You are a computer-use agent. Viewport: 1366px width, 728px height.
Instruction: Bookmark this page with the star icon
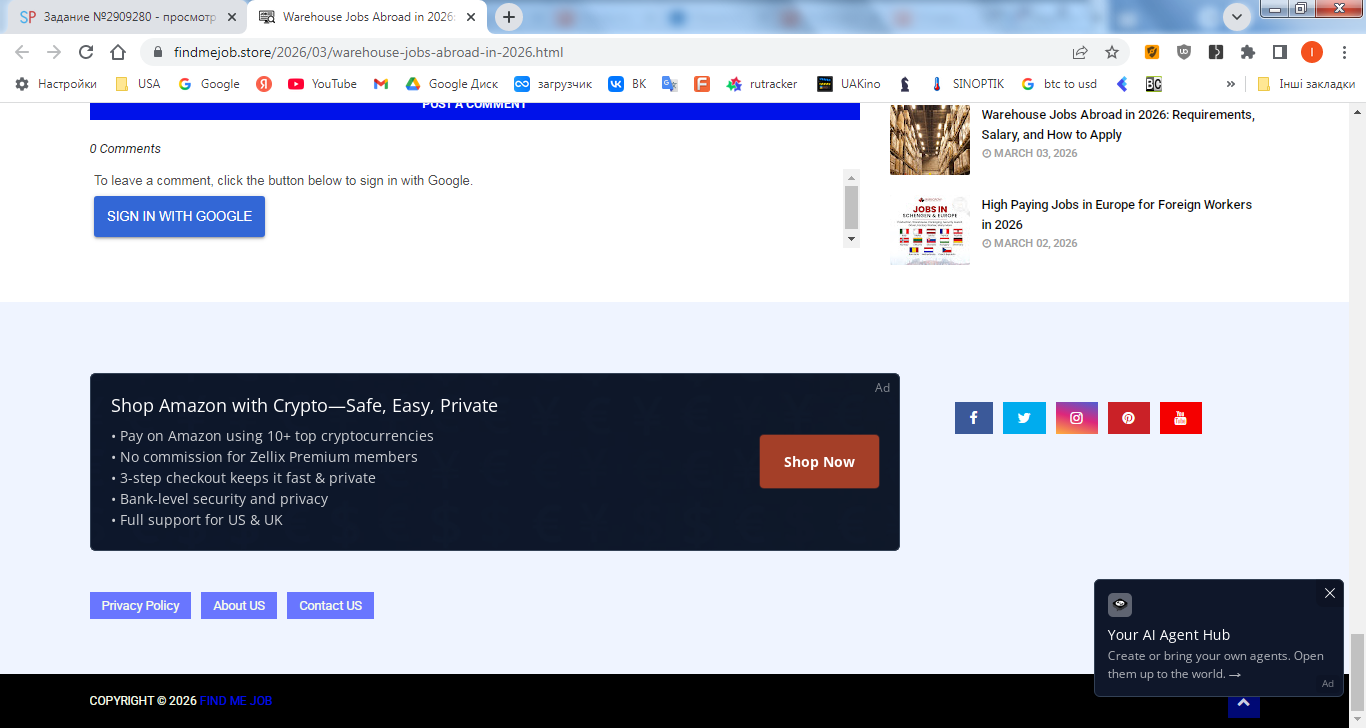coord(1112,52)
